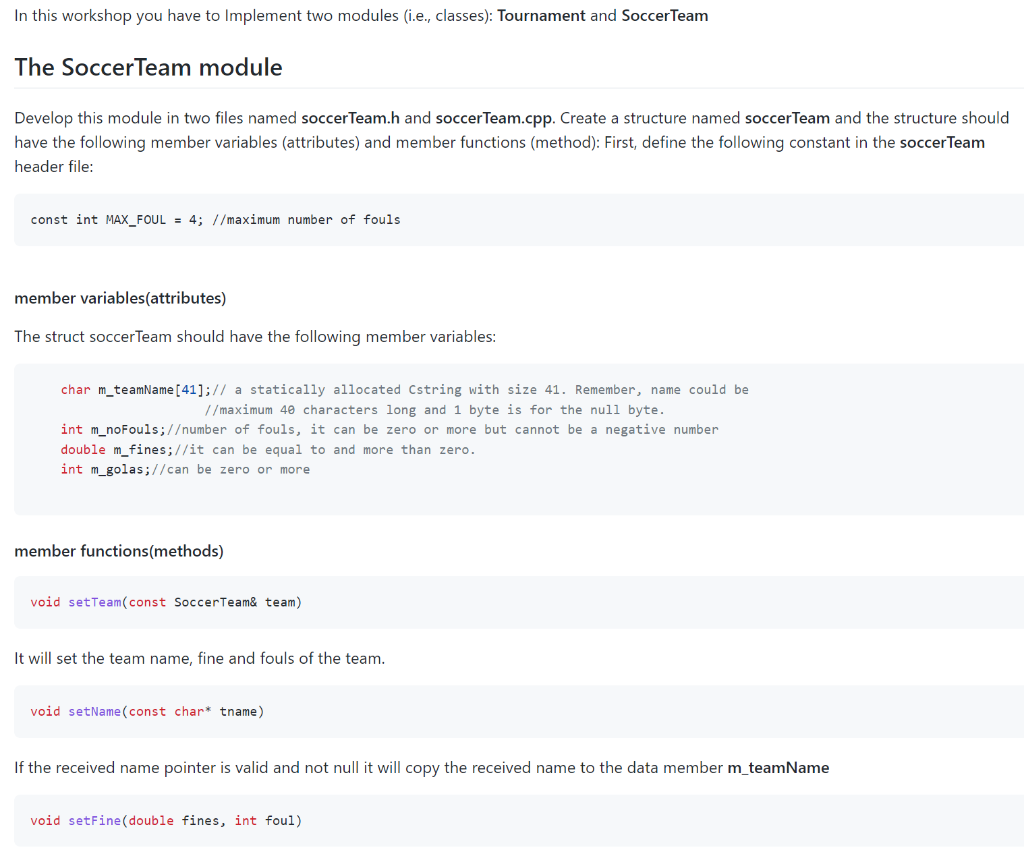Select the bold word Tournament in the intro
Viewport: 1024px width, 854px height.
(541, 15)
